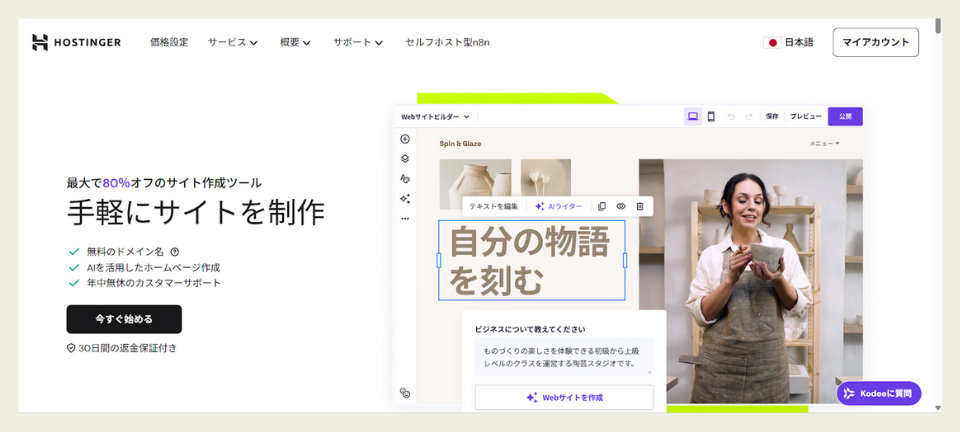This screenshot has width=960, height=432.
Task: Open the Webサイトビルダー dropdown
Action: pyautogui.click(x=435, y=116)
